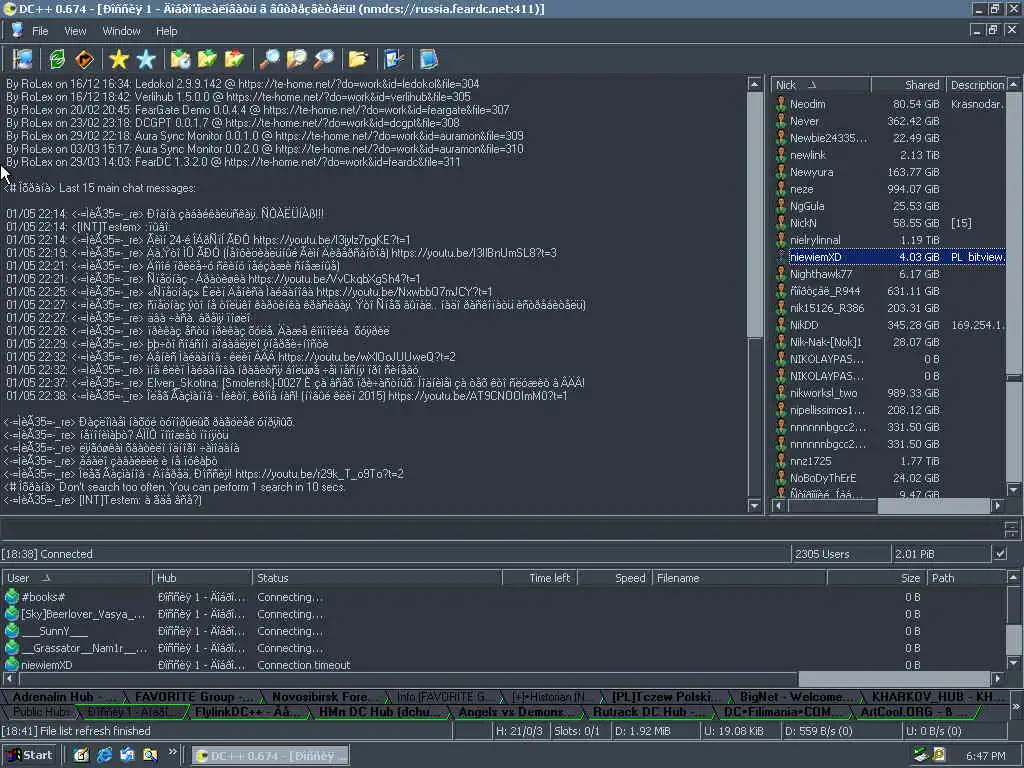Click the green Reconnect toolbar icon
This screenshot has height=768, width=1024.
point(57,59)
